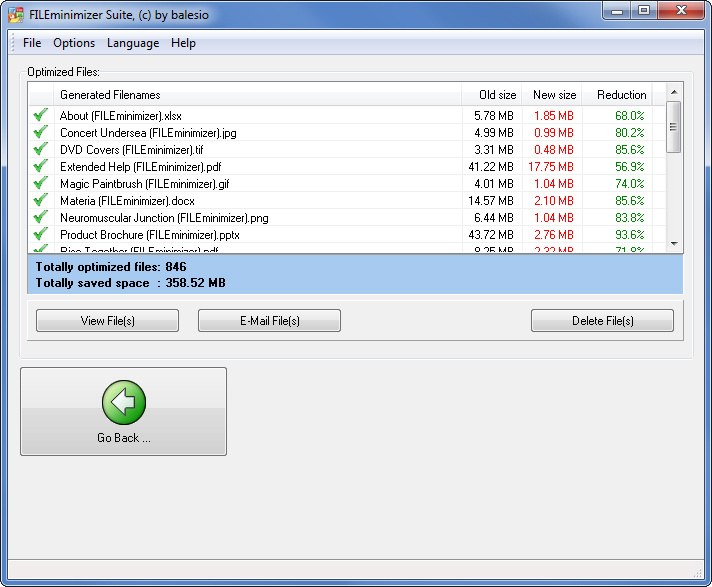Click green checkmark beside DVD Covers tif
Image resolution: width=712 pixels, height=587 pixels.
click(x=41, y=149)
